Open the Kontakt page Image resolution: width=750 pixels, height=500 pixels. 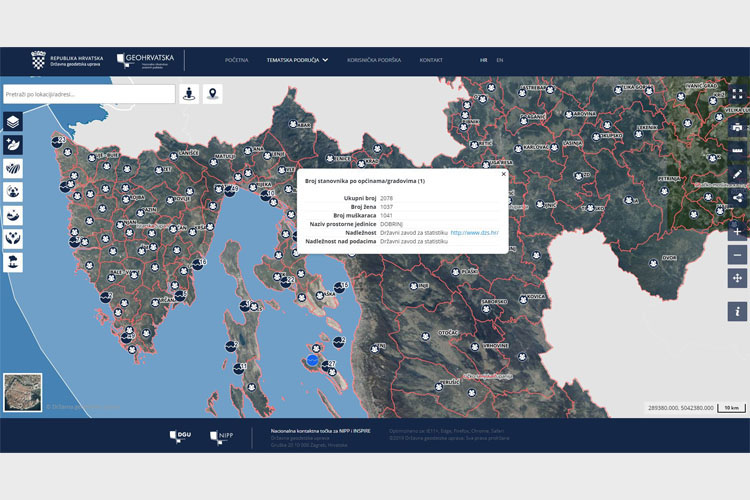tap(431, 60)
